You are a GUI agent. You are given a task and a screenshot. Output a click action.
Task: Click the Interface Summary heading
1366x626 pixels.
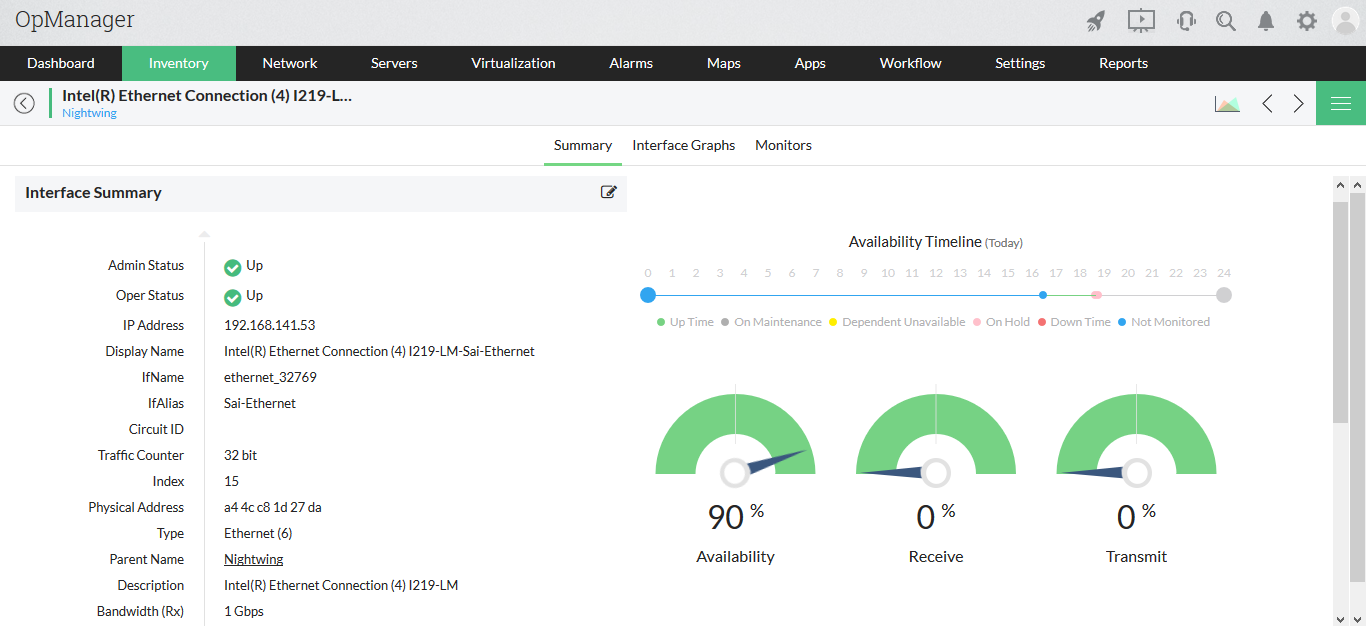point(93,193)
